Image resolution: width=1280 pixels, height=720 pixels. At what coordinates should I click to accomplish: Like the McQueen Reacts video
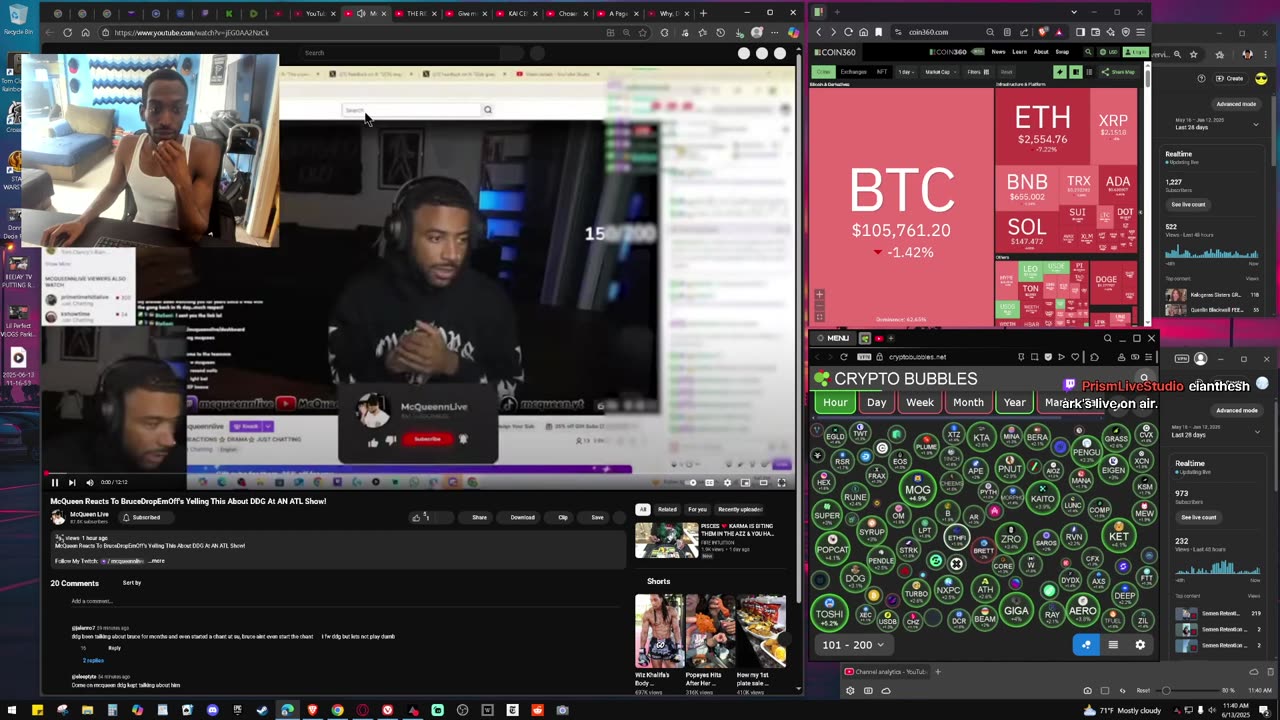point(419,517)
